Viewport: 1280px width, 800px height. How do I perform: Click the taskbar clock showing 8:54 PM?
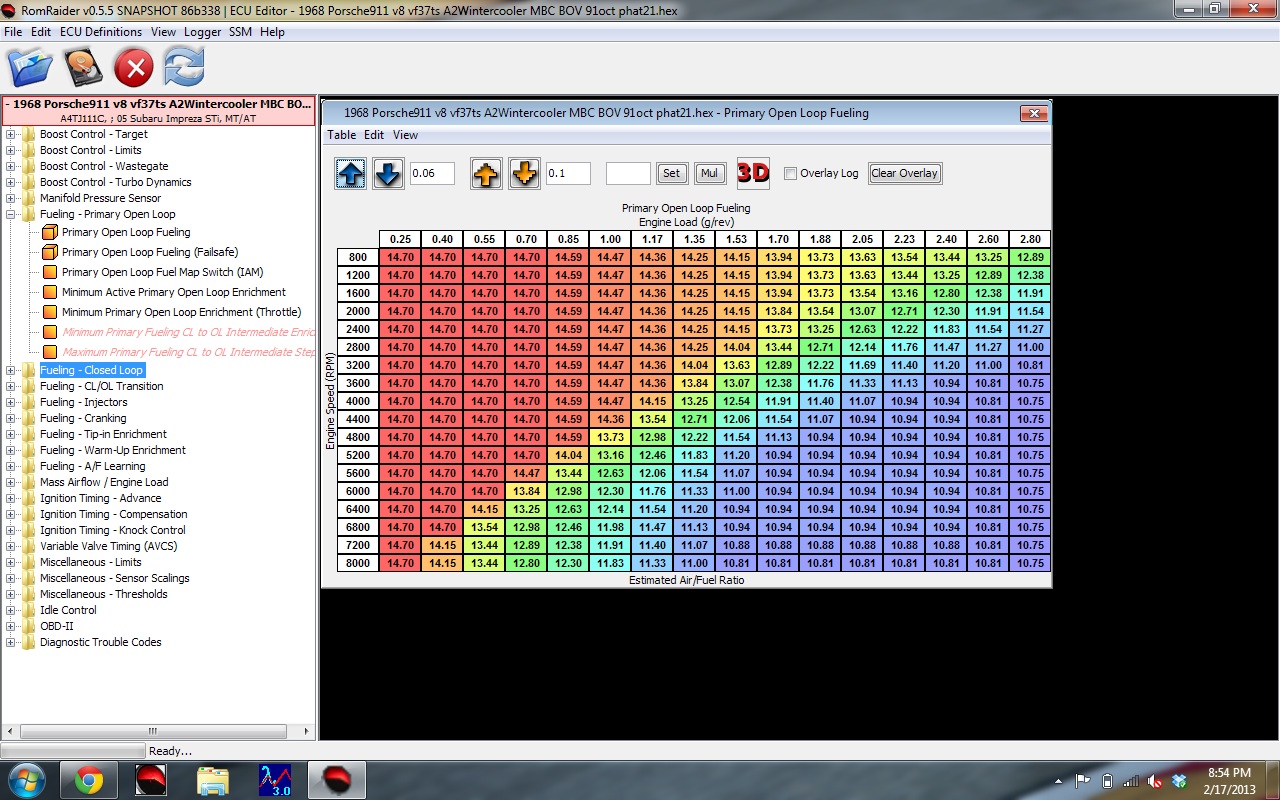click(x=1229, y=781)
